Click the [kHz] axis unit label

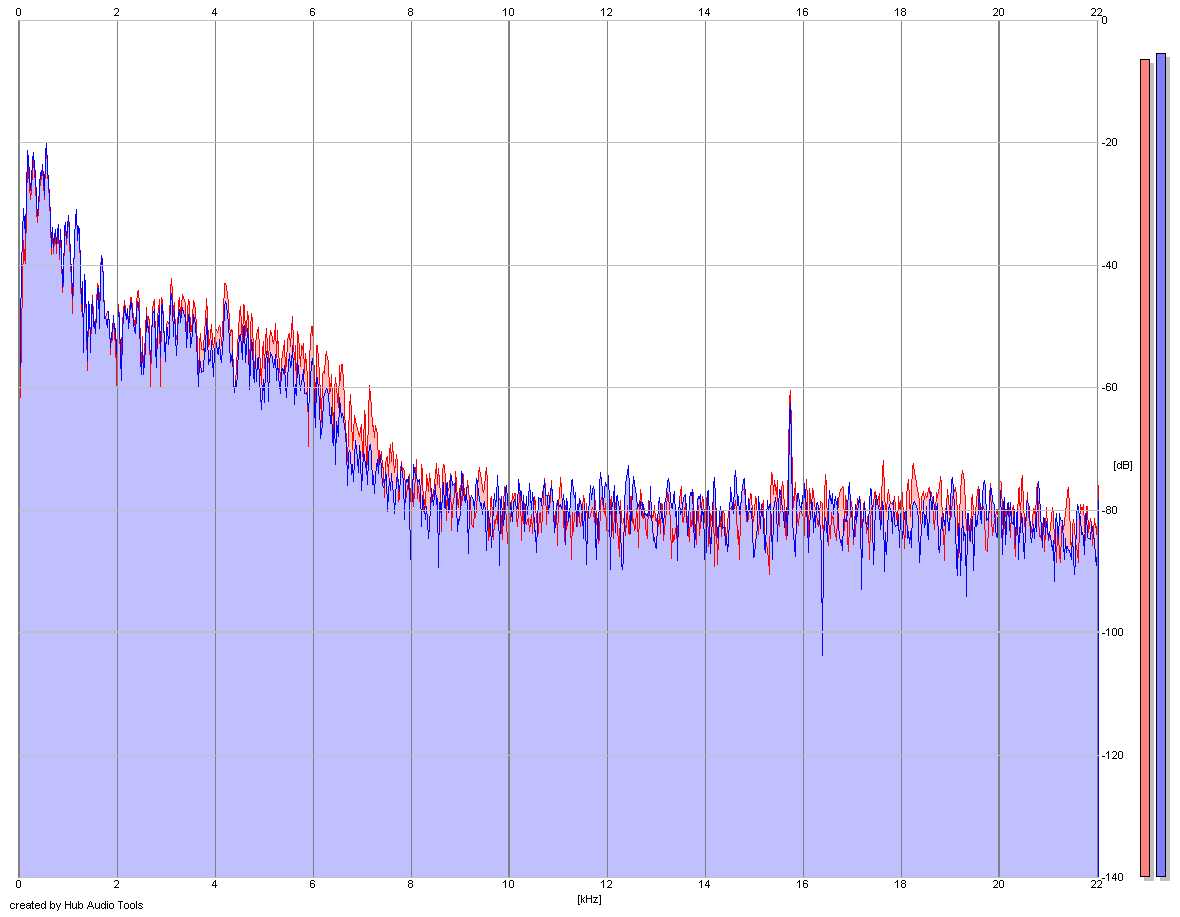[589, 899]
